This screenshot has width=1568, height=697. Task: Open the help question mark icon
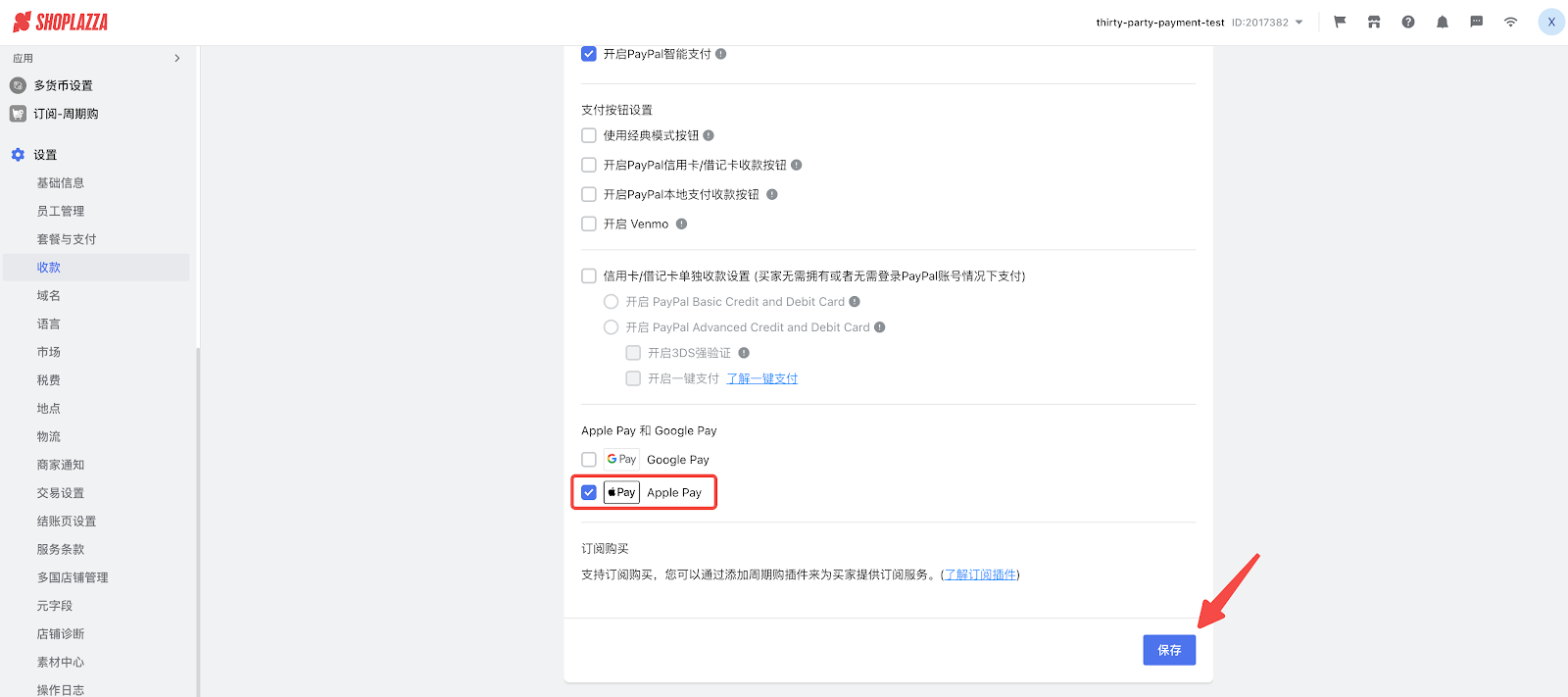(1408, 22)
